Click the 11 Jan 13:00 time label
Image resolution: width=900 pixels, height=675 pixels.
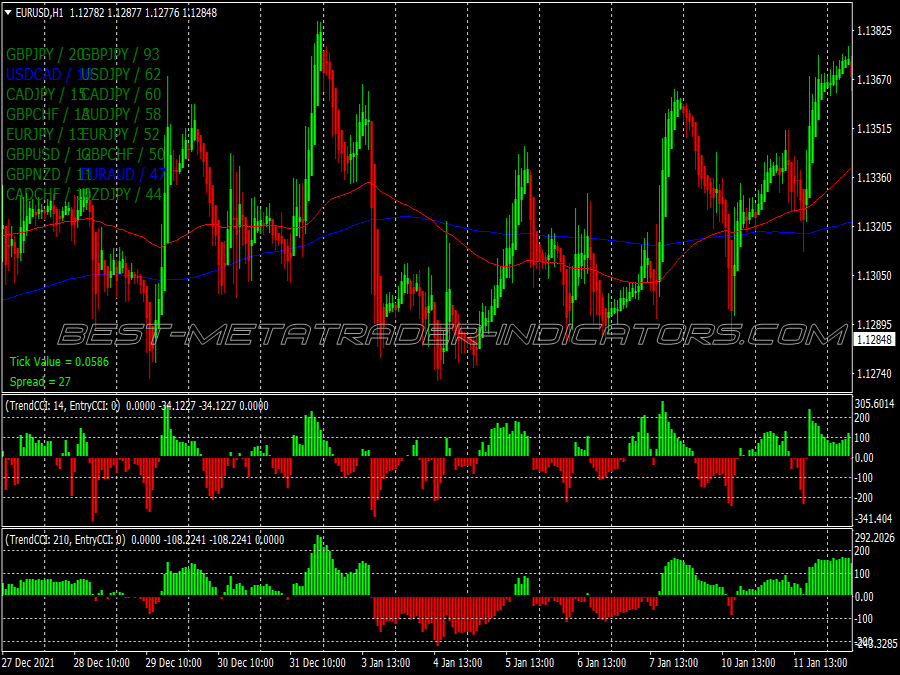click(820, 663)
